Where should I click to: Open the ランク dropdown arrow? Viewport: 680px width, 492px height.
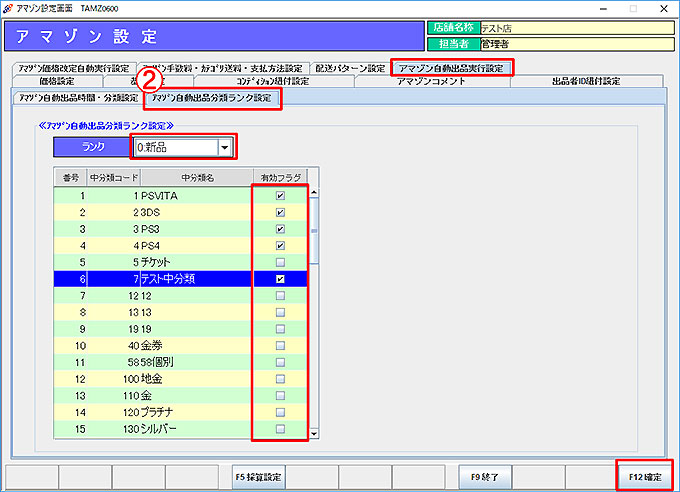(x=225, y=148)
